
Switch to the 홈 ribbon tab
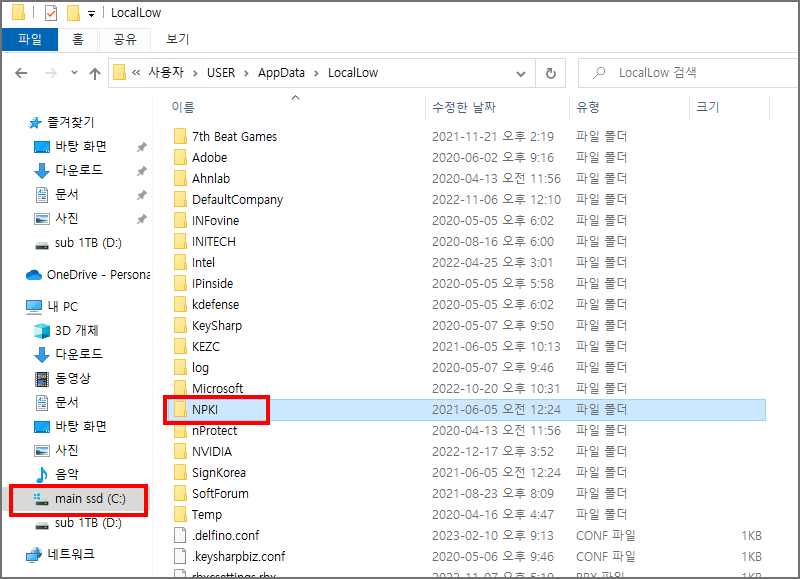[x=78, y=39]
